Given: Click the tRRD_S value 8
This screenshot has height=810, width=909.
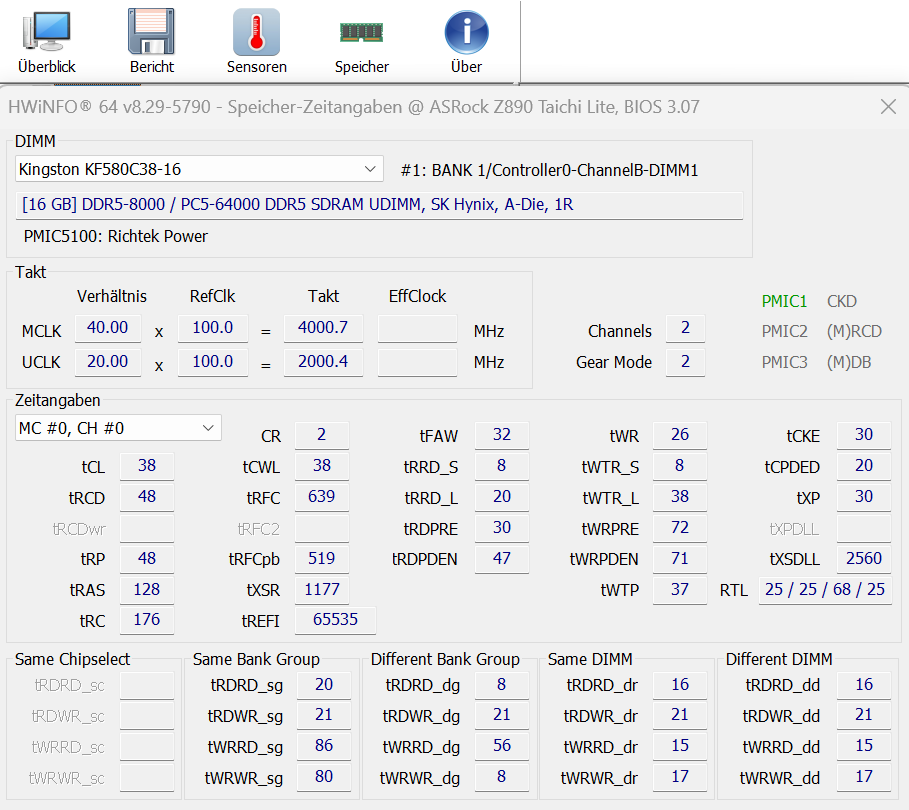Looking at the screenshot, I should pyautogui.click(x=501, y=466).
